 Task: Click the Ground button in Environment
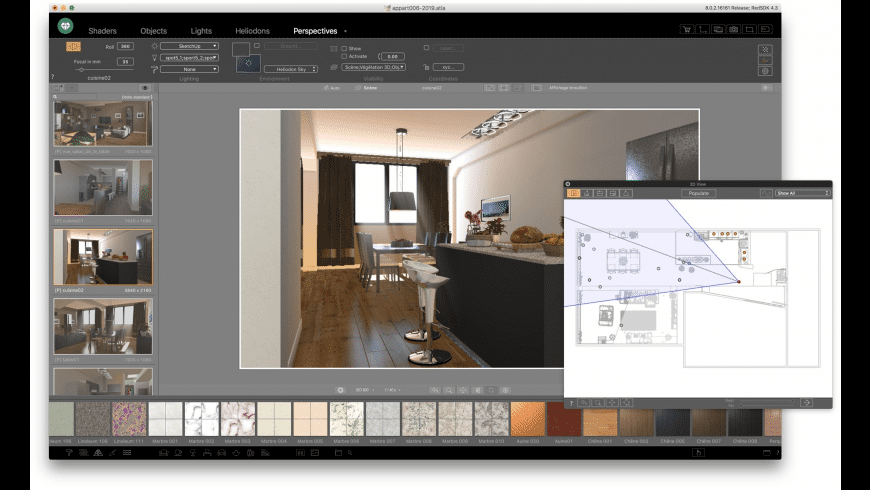(x=291, y=46)
